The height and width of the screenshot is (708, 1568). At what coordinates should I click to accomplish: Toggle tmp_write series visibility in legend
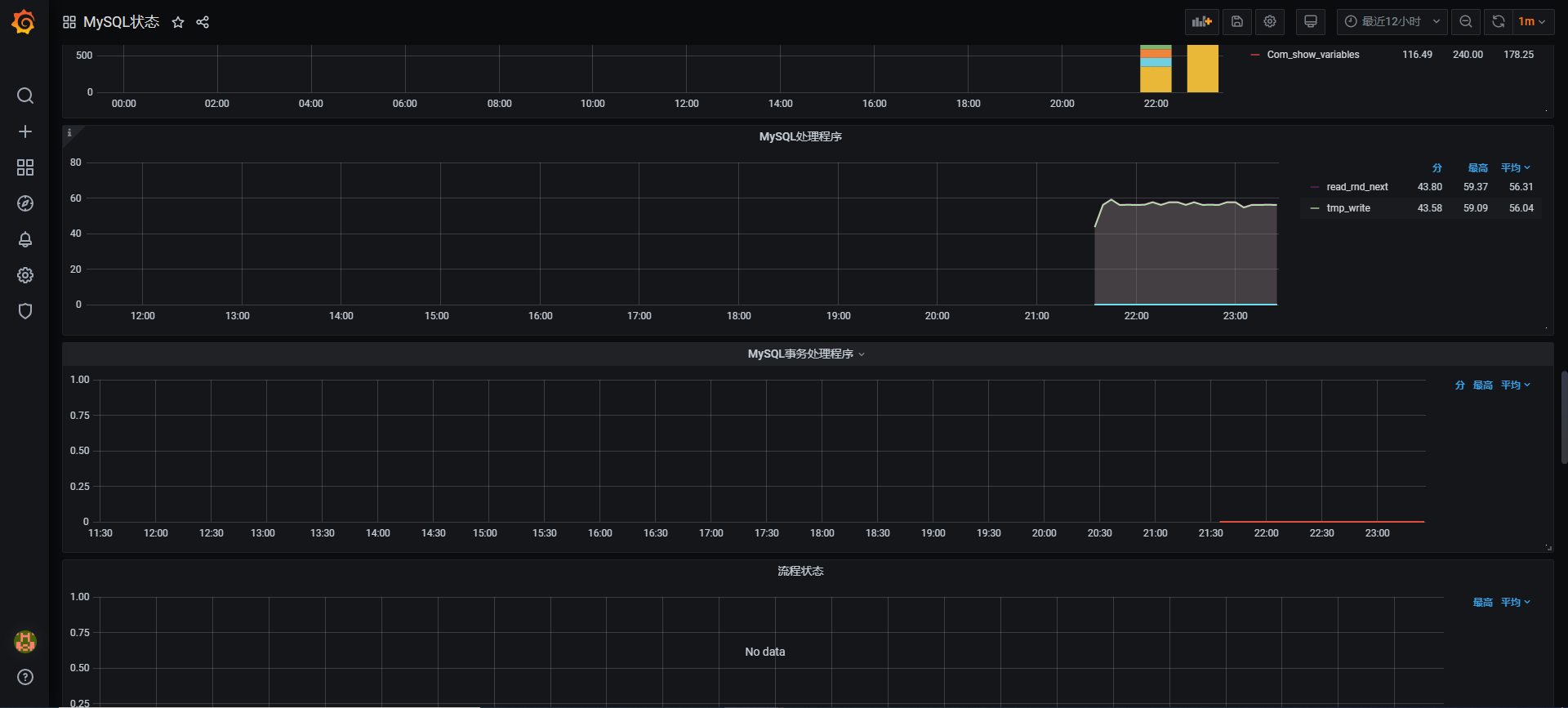click(1348, 208)
